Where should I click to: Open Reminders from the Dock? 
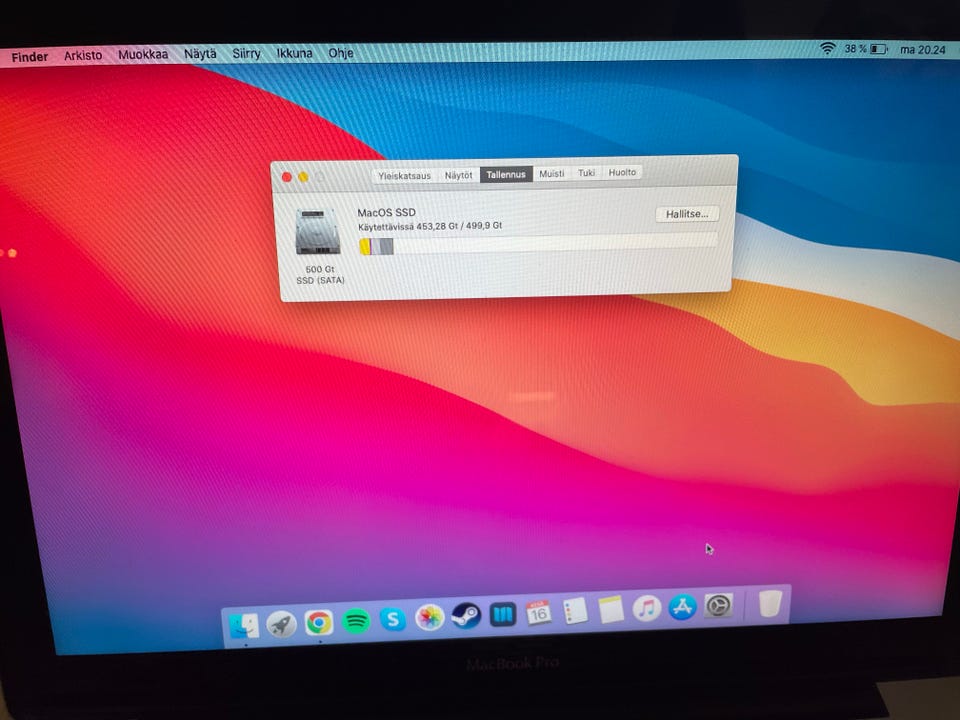pos(575,611)
